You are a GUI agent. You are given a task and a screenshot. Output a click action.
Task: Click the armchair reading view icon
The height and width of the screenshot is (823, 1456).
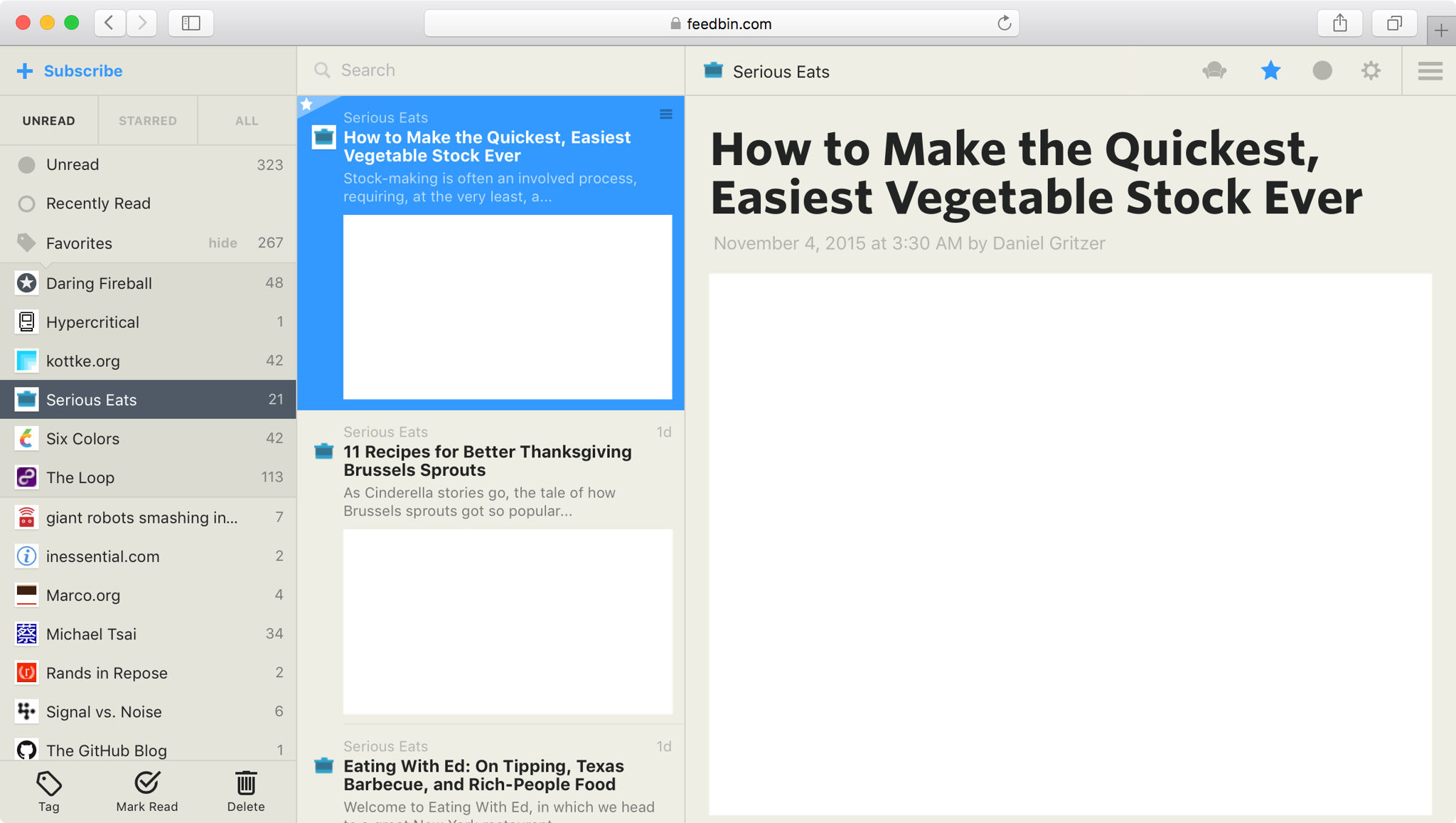[x=1215, y=70]
